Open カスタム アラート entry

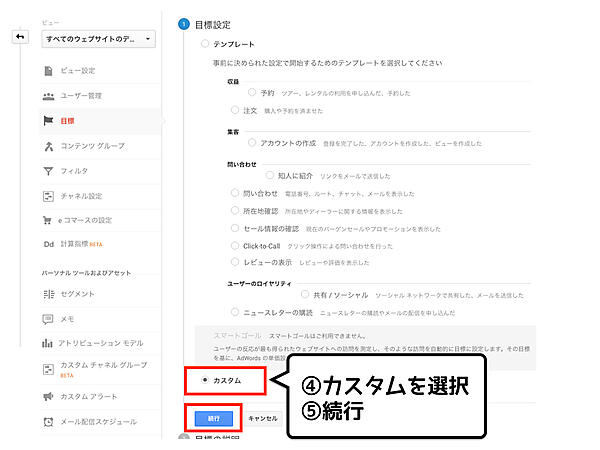click(89, 397)
